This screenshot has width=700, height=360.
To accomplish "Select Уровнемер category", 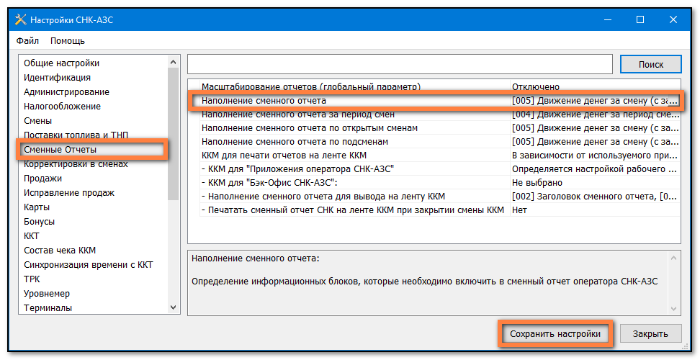I will [x=46, y=293].
